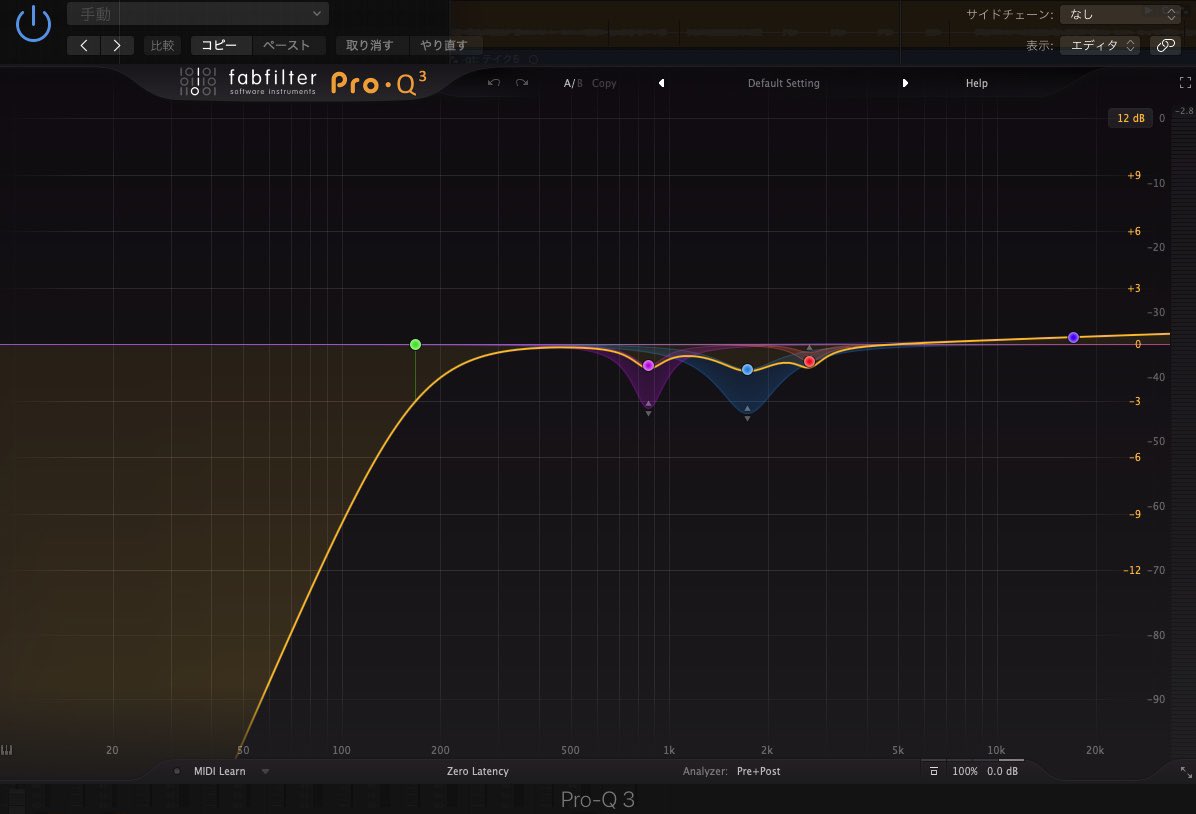
Task: Select the blue EQ band node
Action: pos(748,369)
